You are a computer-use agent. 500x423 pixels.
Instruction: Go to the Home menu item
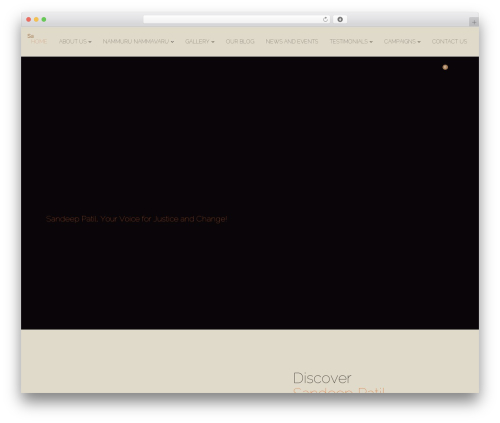(x=39, y=42)
